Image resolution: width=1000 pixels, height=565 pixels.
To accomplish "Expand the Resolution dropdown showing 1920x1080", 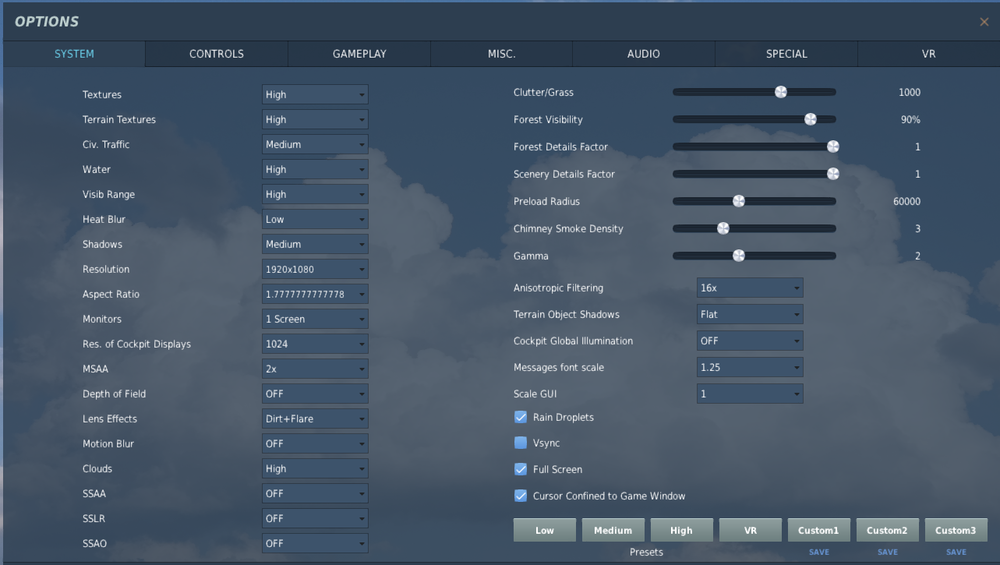I will (x=315, y=269).
